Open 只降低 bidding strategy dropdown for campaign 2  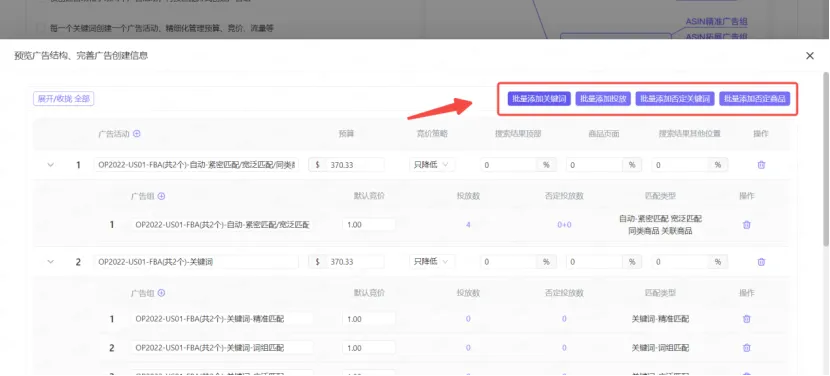point(431,262)
